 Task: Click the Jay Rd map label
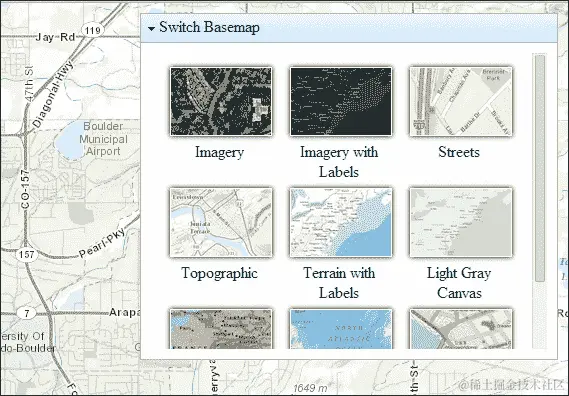55,37
